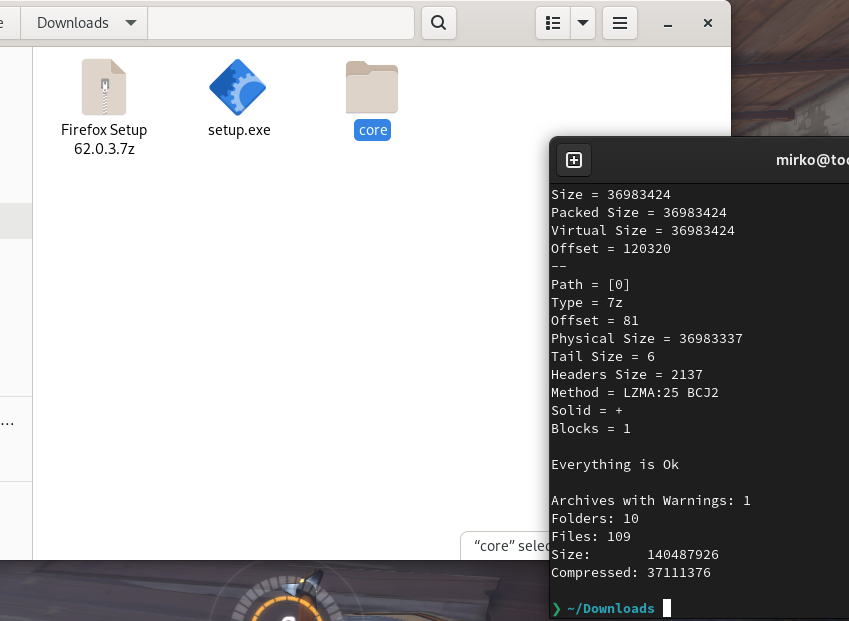
Task: Open the core folder
Action: click(371, 87)
